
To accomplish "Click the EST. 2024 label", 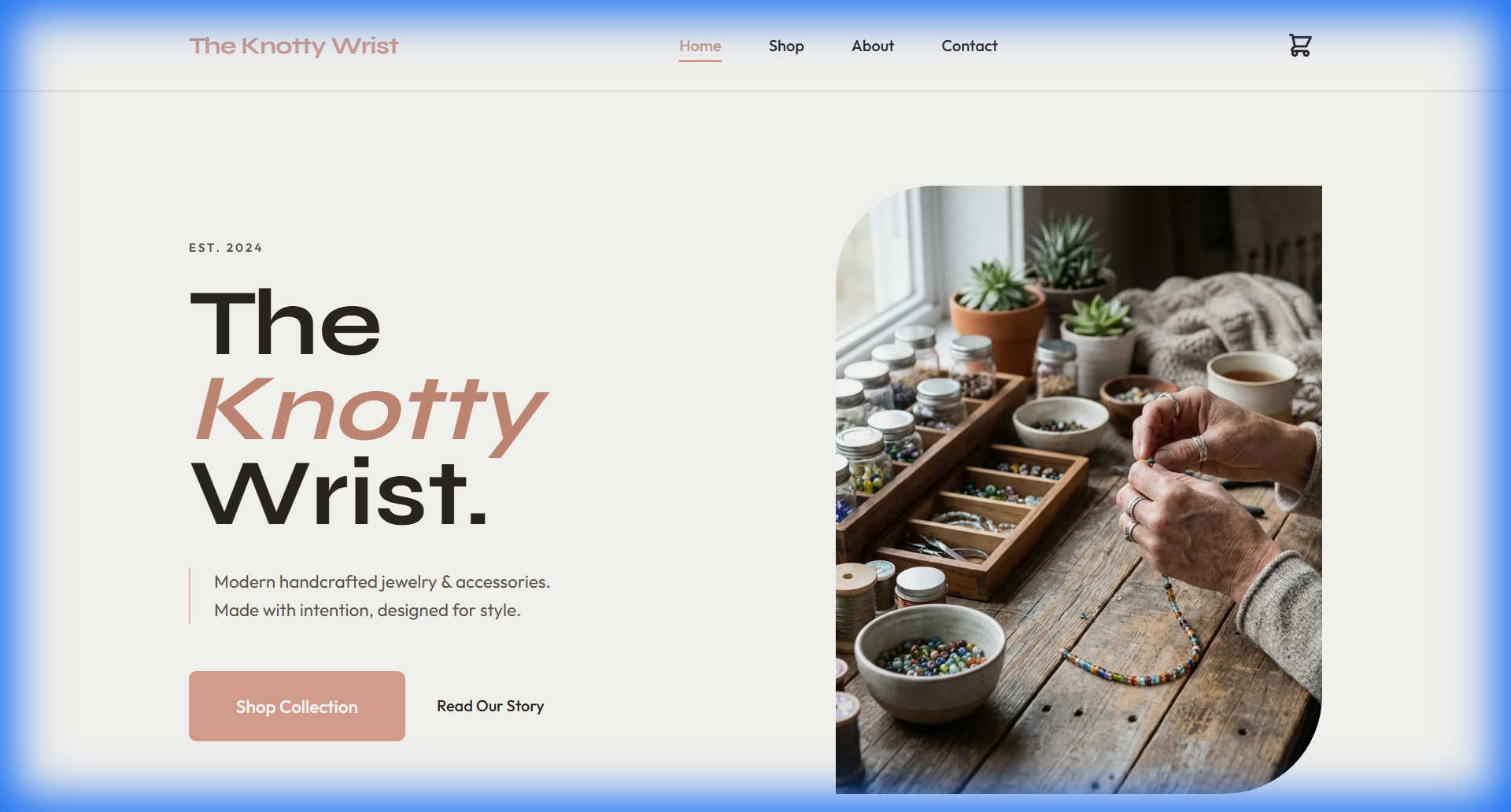I will (226, 248).
